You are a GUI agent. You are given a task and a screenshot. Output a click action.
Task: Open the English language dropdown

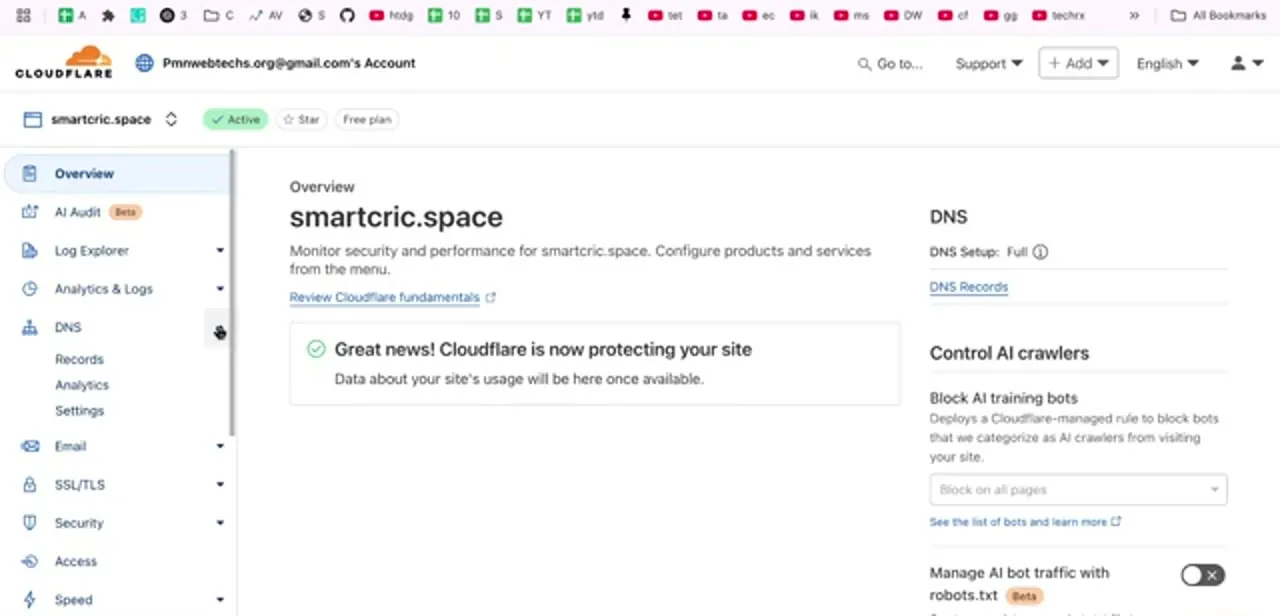pyautogui.click(x=1167, y=63)
